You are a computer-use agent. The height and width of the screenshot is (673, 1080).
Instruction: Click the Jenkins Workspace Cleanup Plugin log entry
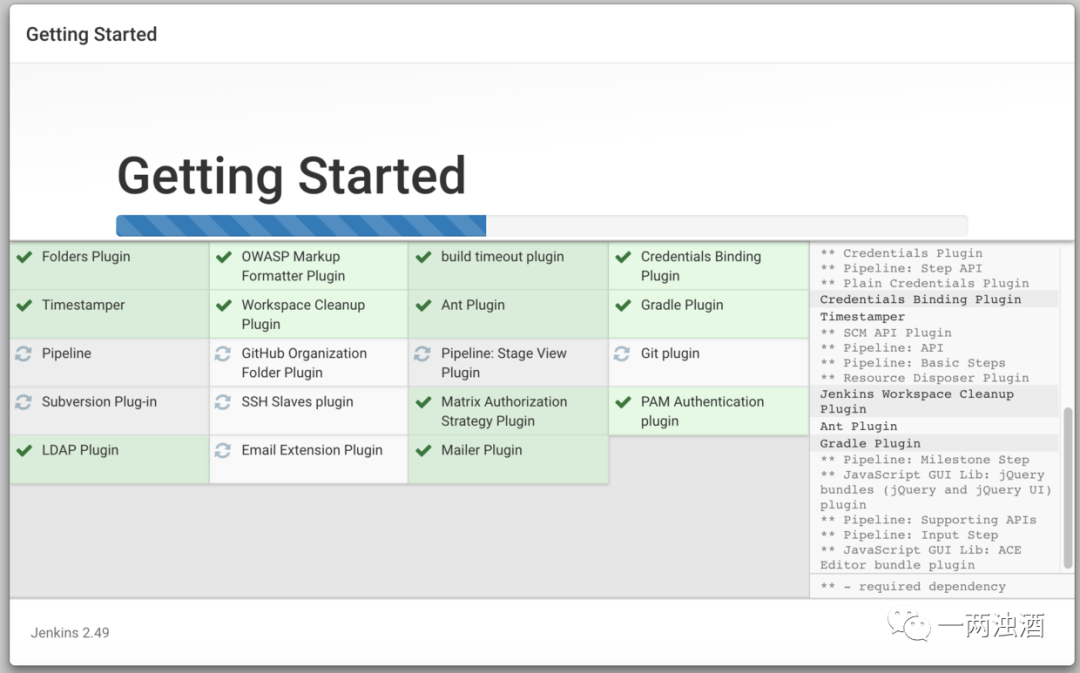[917, 401]
